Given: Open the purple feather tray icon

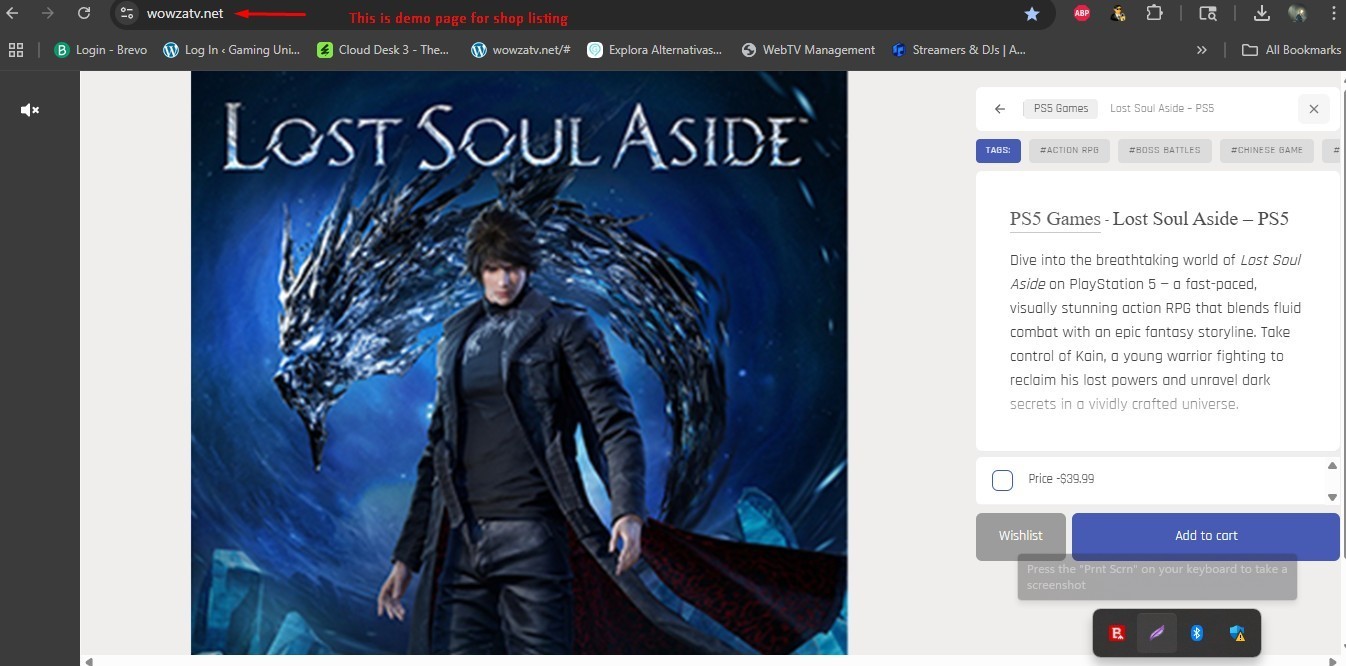Looking at the screenshot, I should pos(1157,633).
